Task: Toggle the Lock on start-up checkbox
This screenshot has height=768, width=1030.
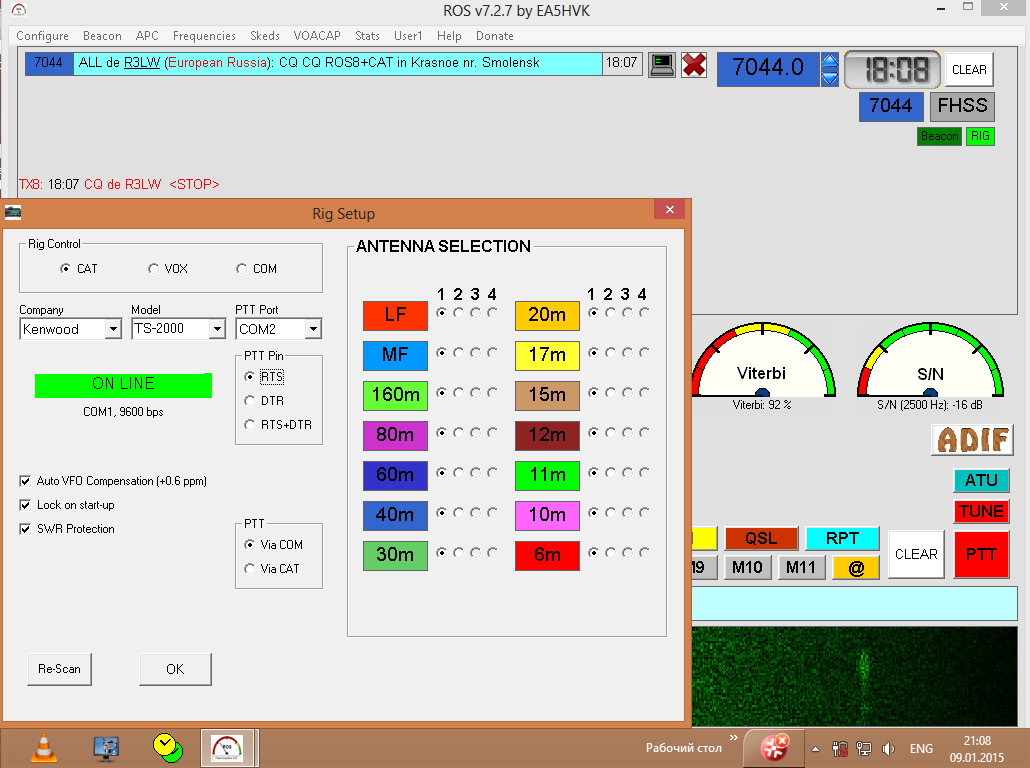Action: [25, 505]
